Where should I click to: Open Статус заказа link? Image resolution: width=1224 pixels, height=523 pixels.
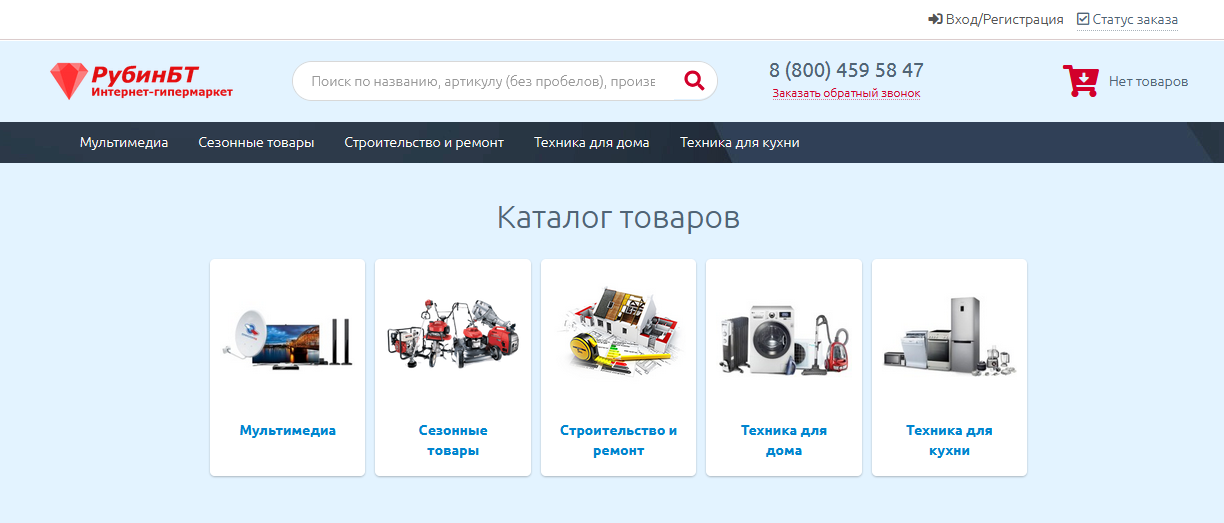coord(1135,19)
